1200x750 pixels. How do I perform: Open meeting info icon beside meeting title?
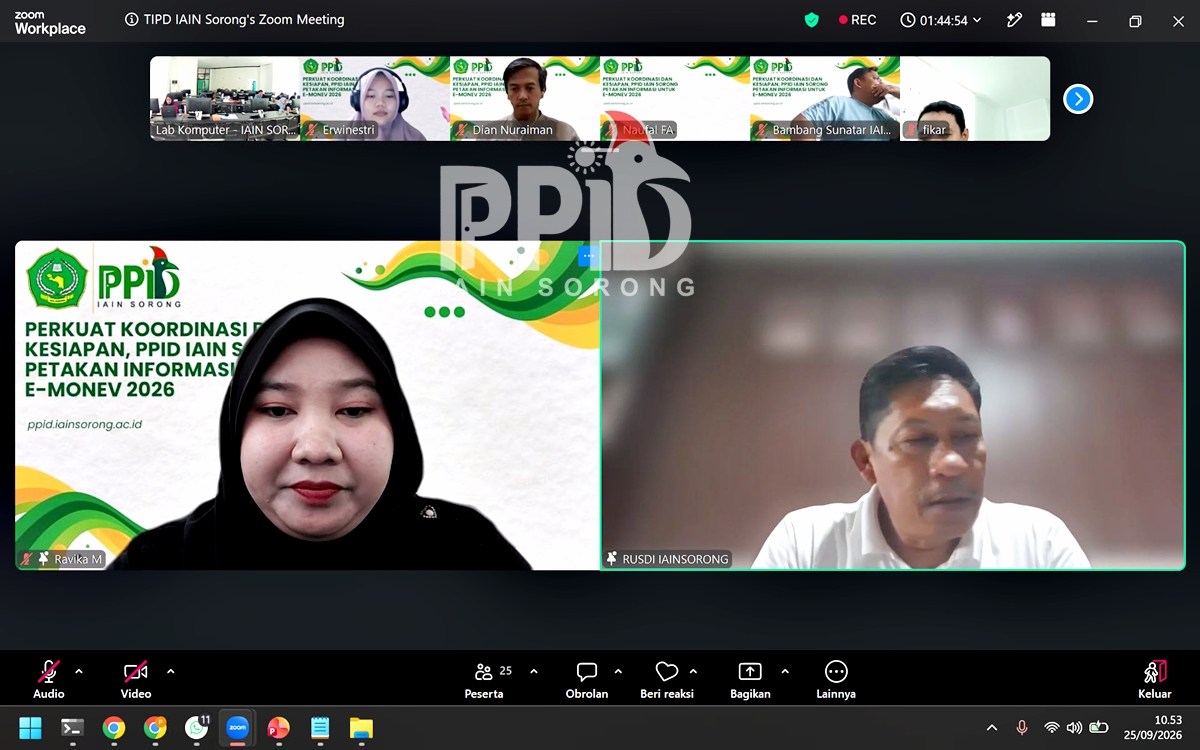(132, 20)
